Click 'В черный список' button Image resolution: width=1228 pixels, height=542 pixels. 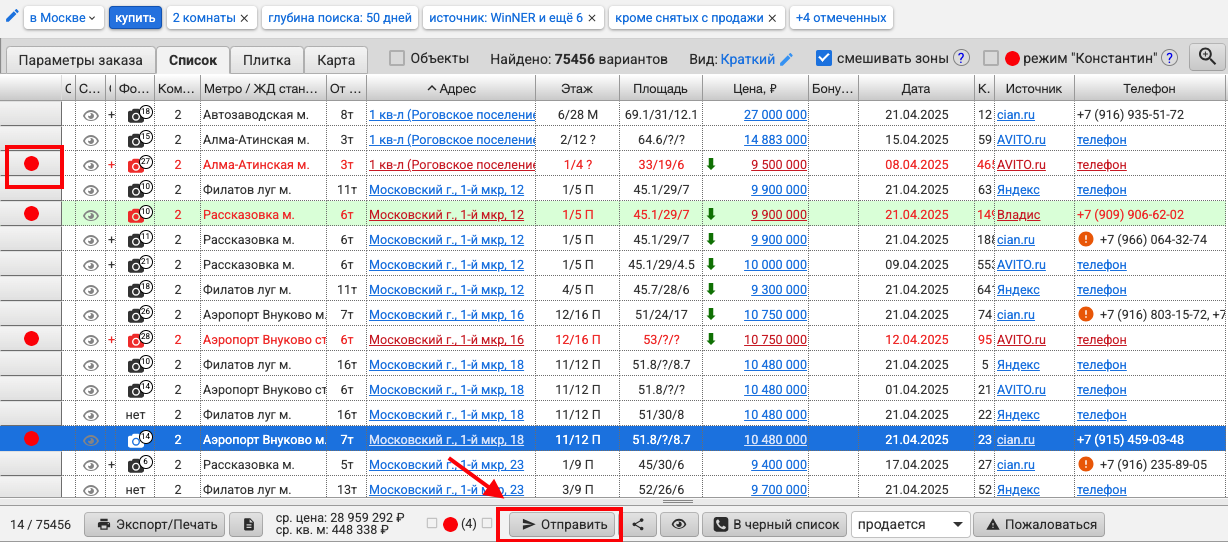coord(773,524)
